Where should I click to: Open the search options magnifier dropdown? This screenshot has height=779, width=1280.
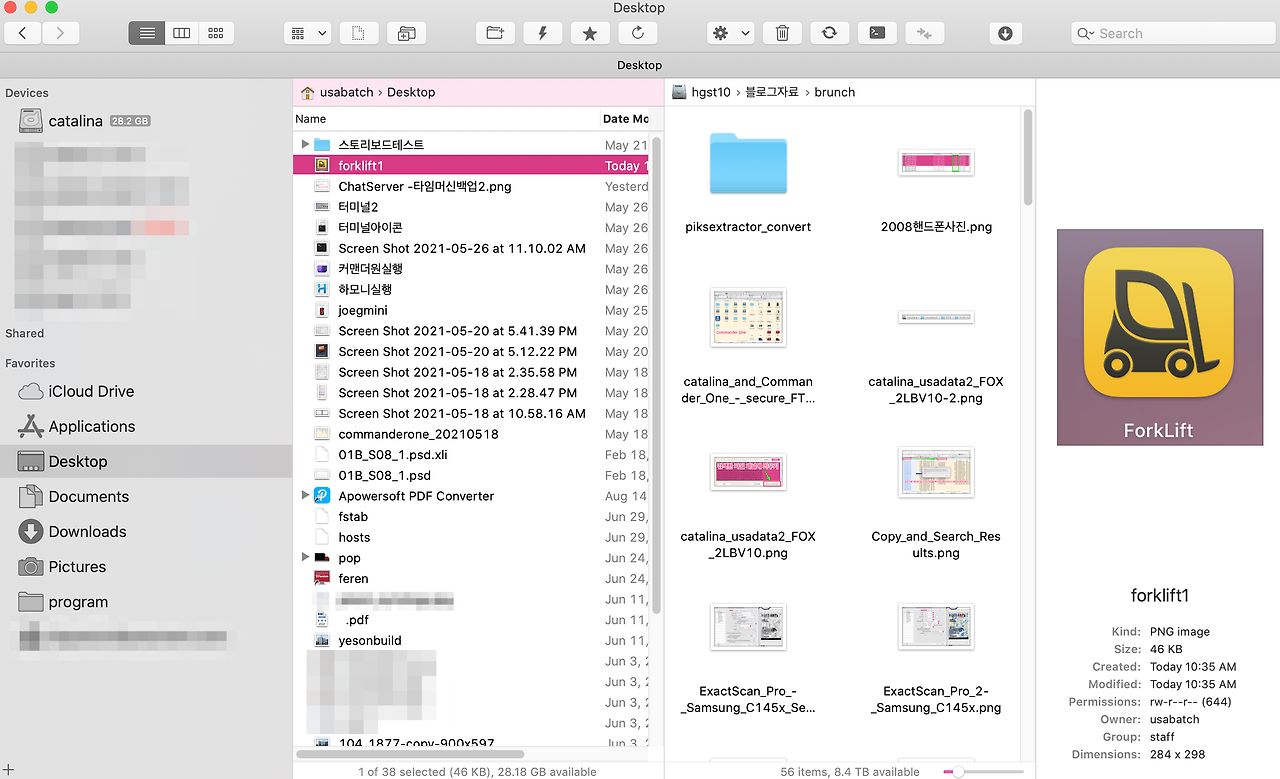coord(1085,33)
